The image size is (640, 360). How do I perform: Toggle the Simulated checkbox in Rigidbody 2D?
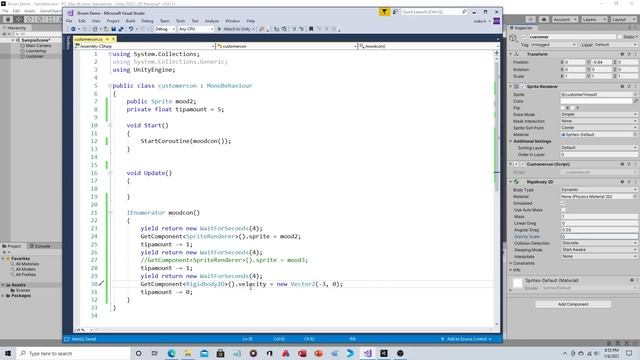tap(563, 203)
